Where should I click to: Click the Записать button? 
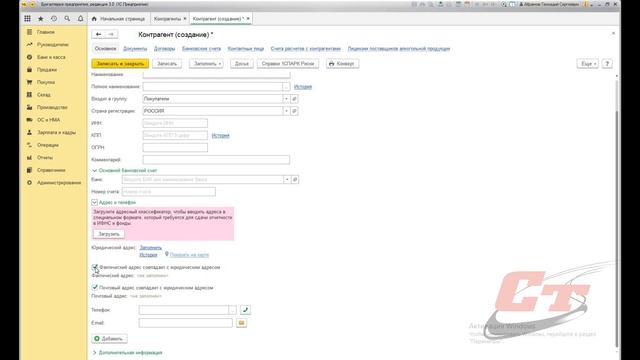click(167, 64)
